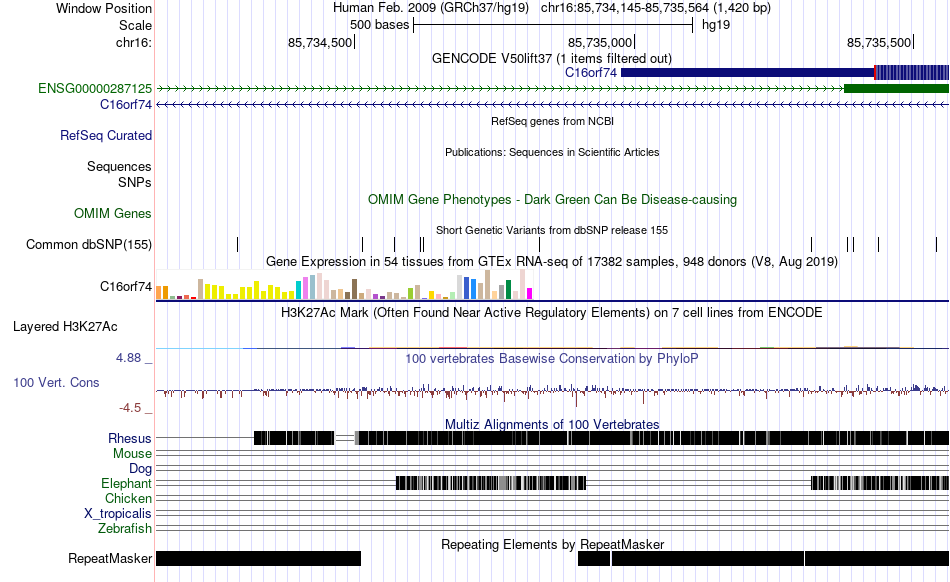Open the Common dbSNP(155) track label
This screenshot has width=950, height=582.
pos(88,244)
